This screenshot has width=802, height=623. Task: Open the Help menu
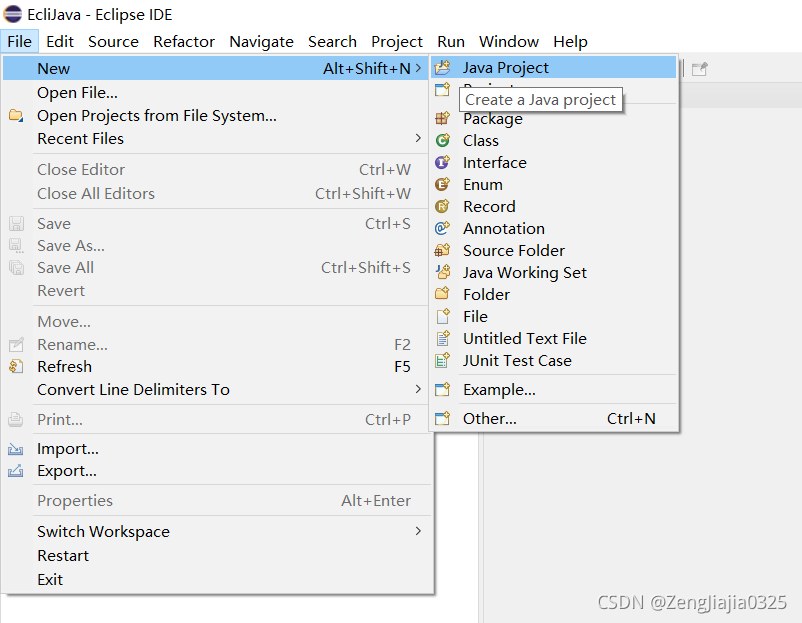[570, 41]
